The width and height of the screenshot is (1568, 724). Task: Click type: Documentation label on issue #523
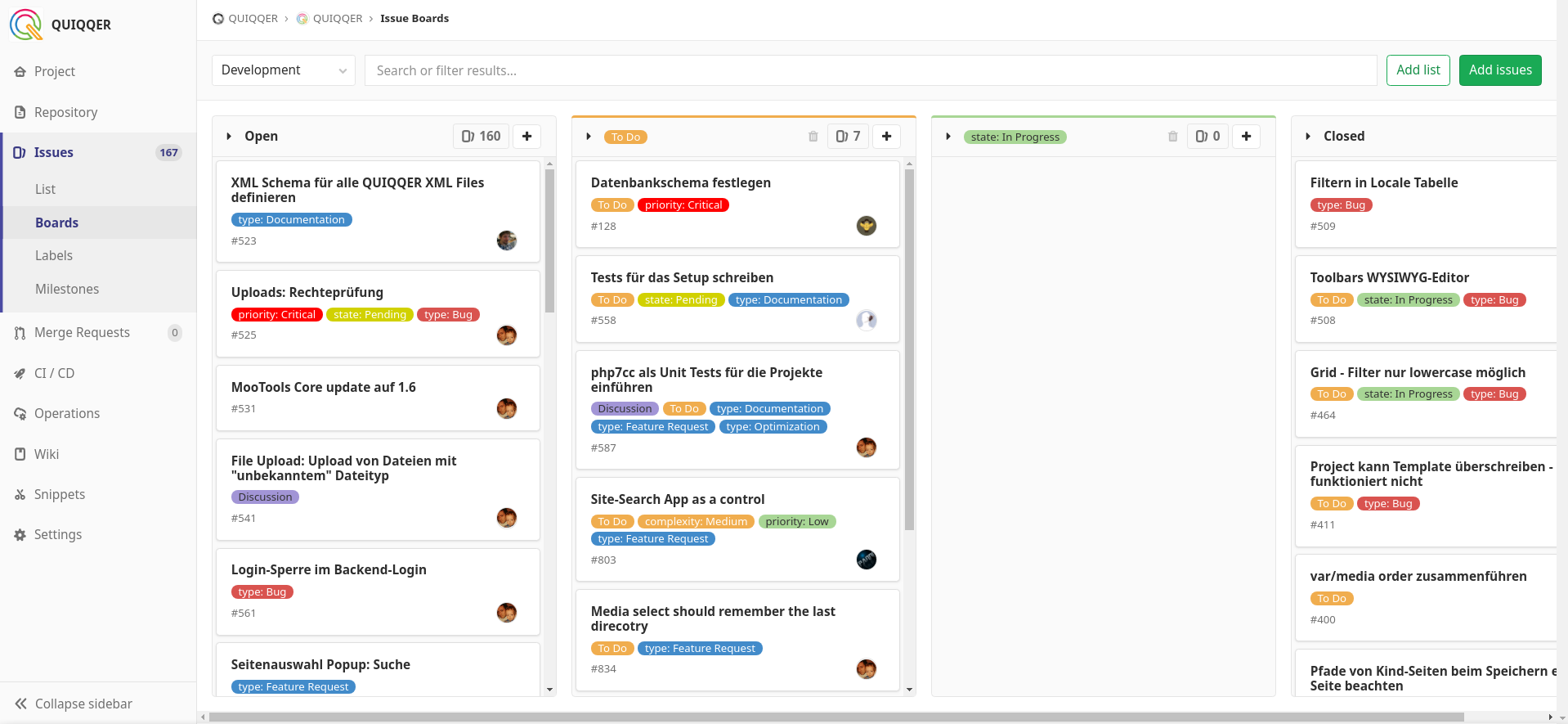tap(291, 220)
